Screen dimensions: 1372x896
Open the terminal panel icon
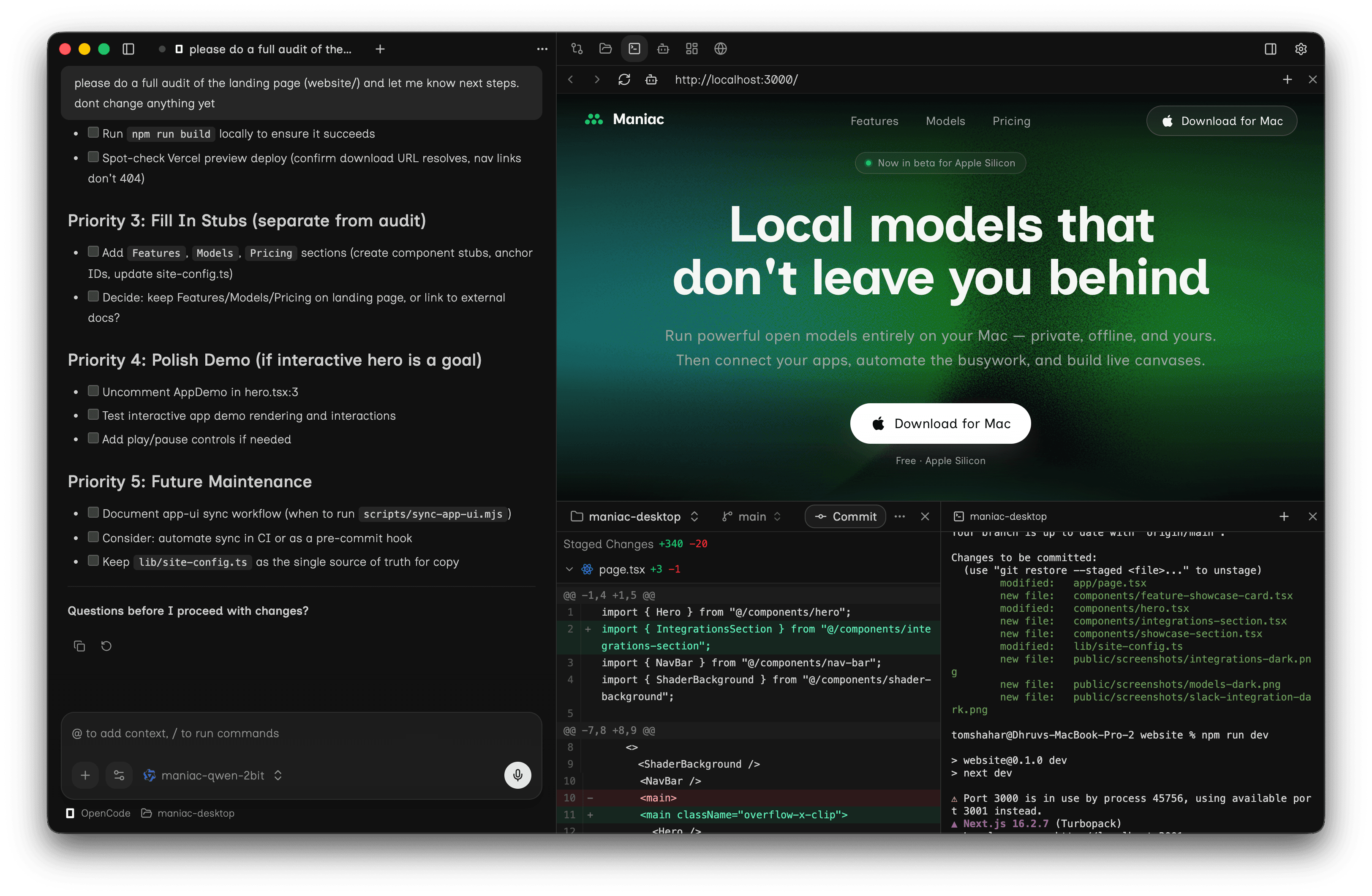634,49
